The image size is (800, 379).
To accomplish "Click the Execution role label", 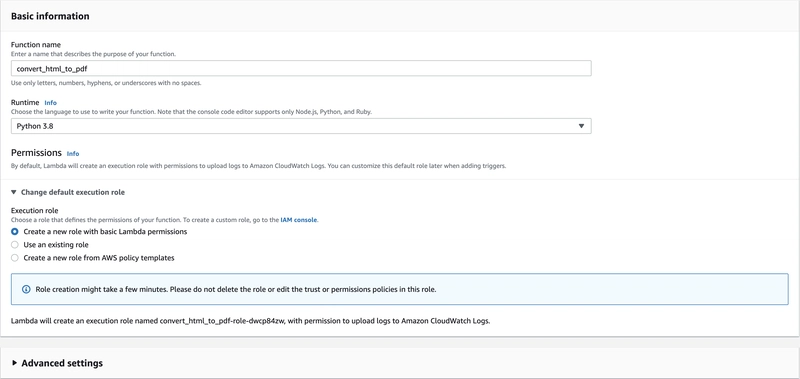I will [35, 211].
